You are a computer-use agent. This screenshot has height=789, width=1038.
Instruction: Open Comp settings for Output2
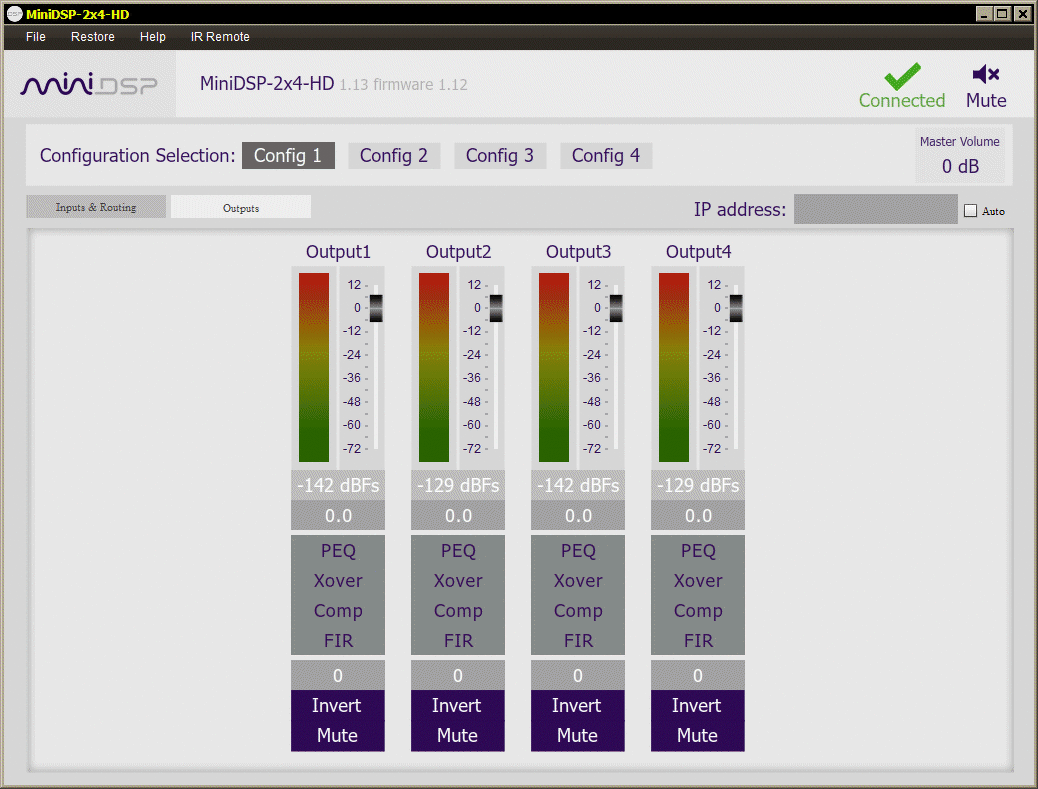(x=457, y=611)
